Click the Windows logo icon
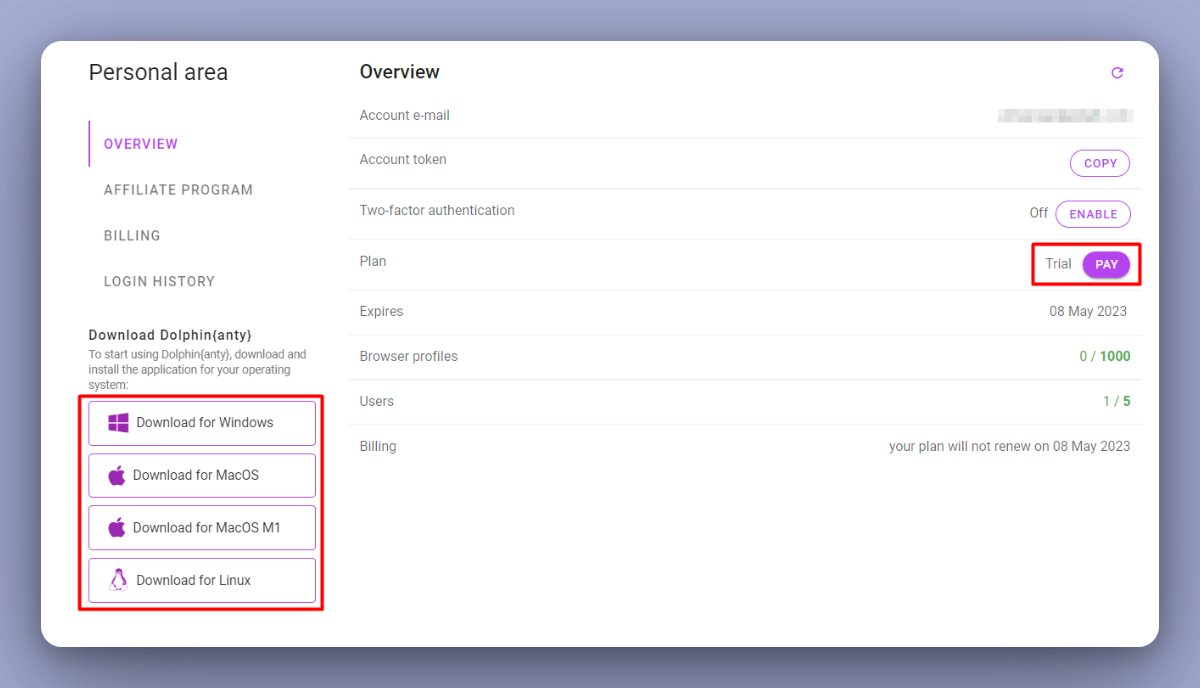The height and width of the screenshot is (688, 1200). 118,423
